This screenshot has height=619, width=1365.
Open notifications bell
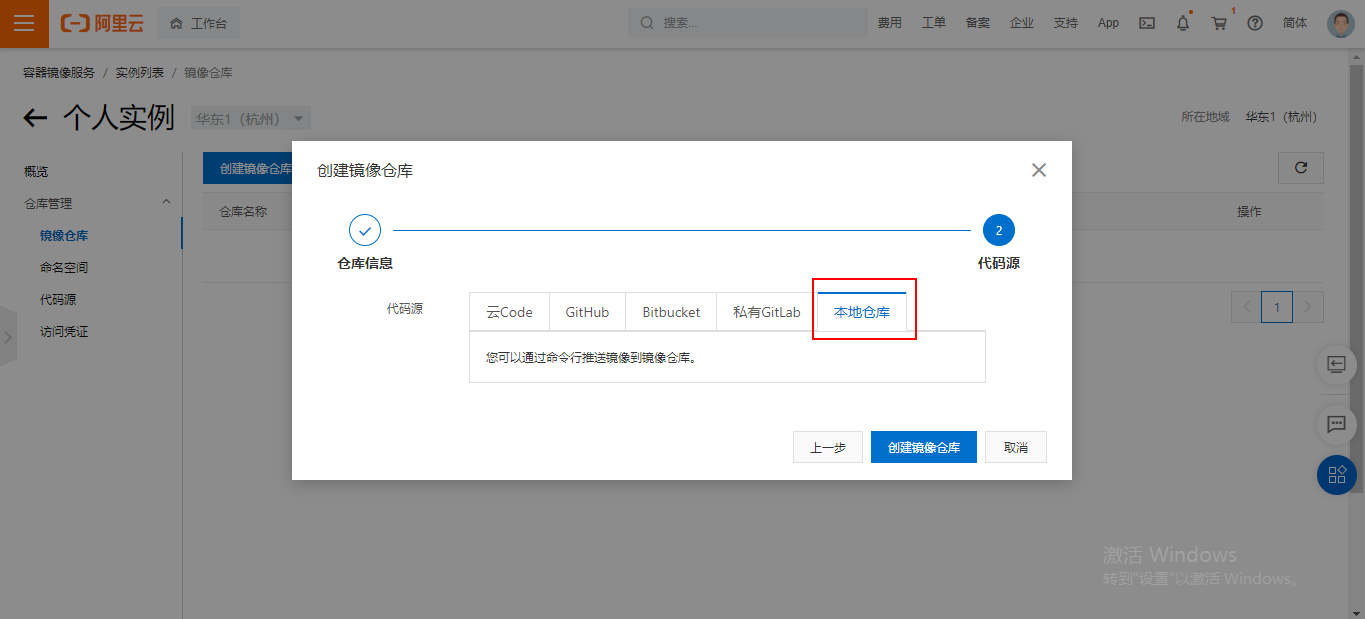pos(1183,23)
